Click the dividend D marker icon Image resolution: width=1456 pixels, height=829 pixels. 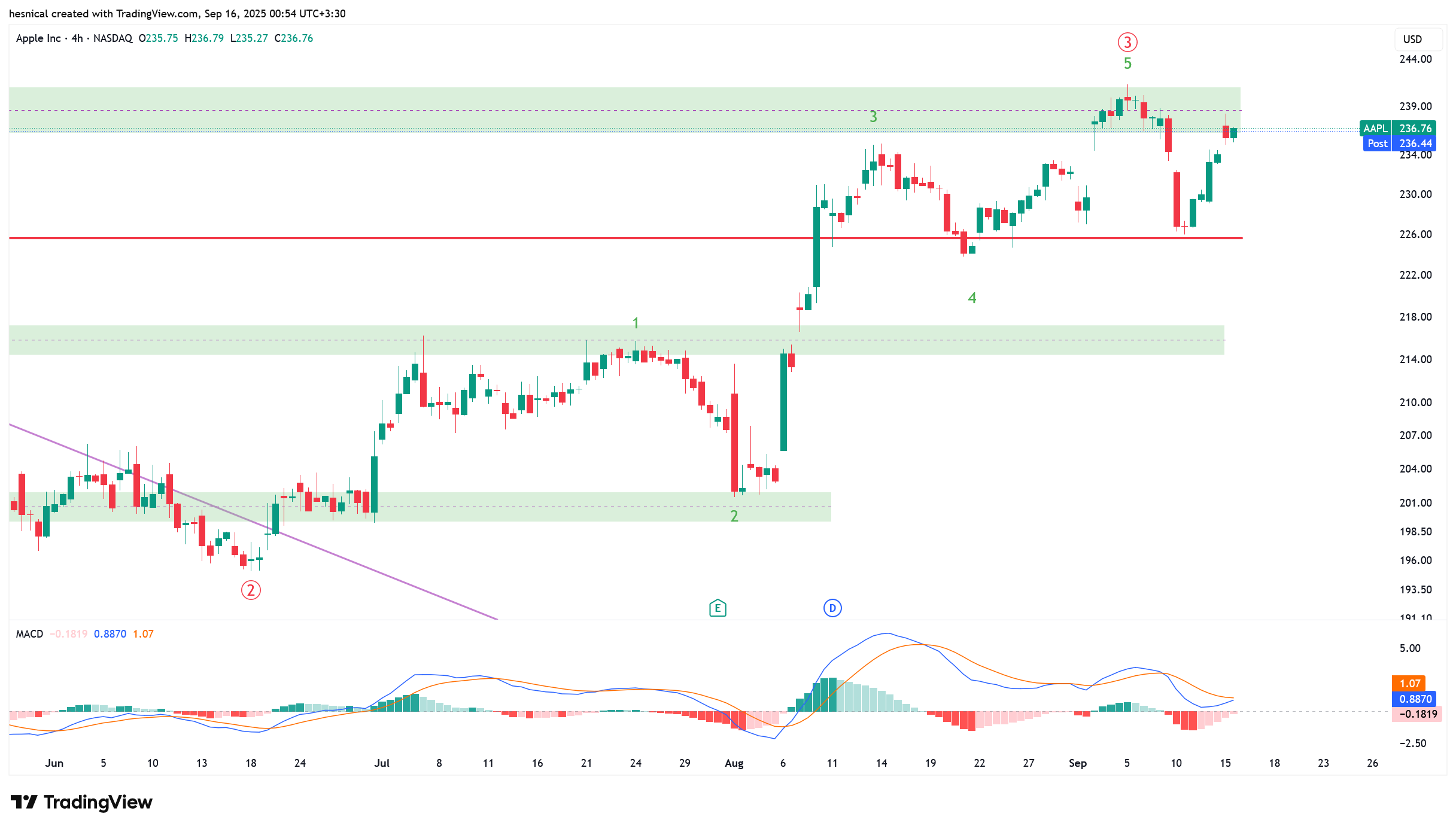coord(832,608)
